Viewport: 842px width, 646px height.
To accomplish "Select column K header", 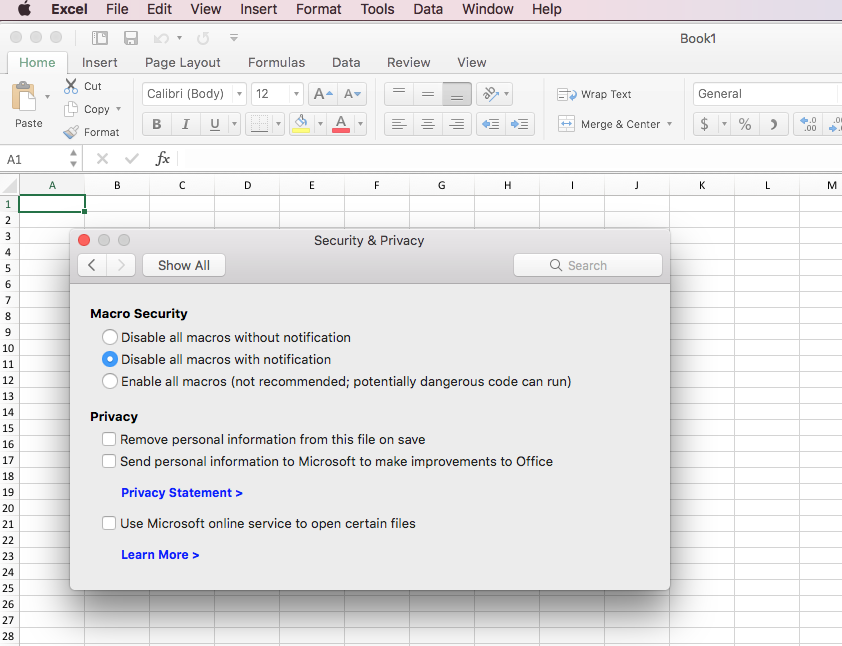I will point(702,185).
